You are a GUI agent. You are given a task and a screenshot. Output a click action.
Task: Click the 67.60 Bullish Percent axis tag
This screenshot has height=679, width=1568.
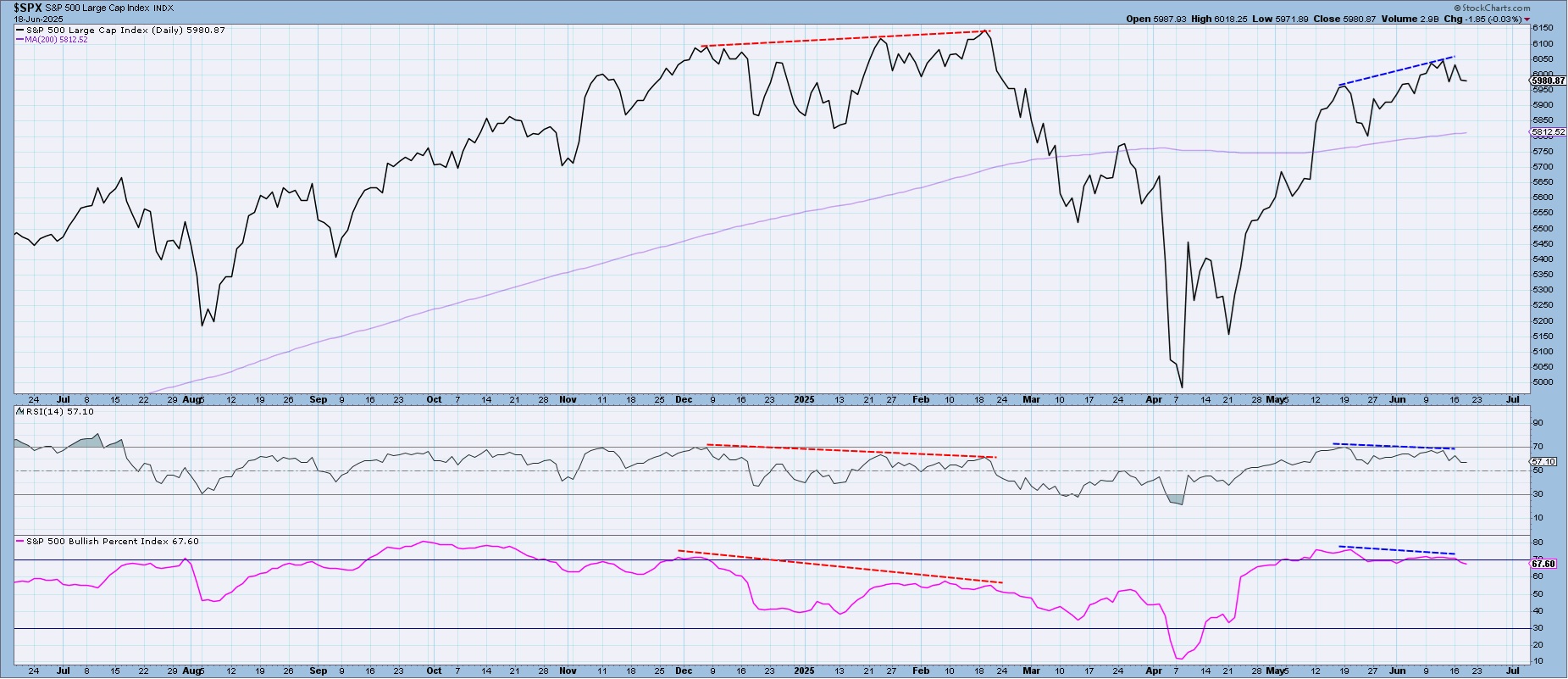[1545, 564]
